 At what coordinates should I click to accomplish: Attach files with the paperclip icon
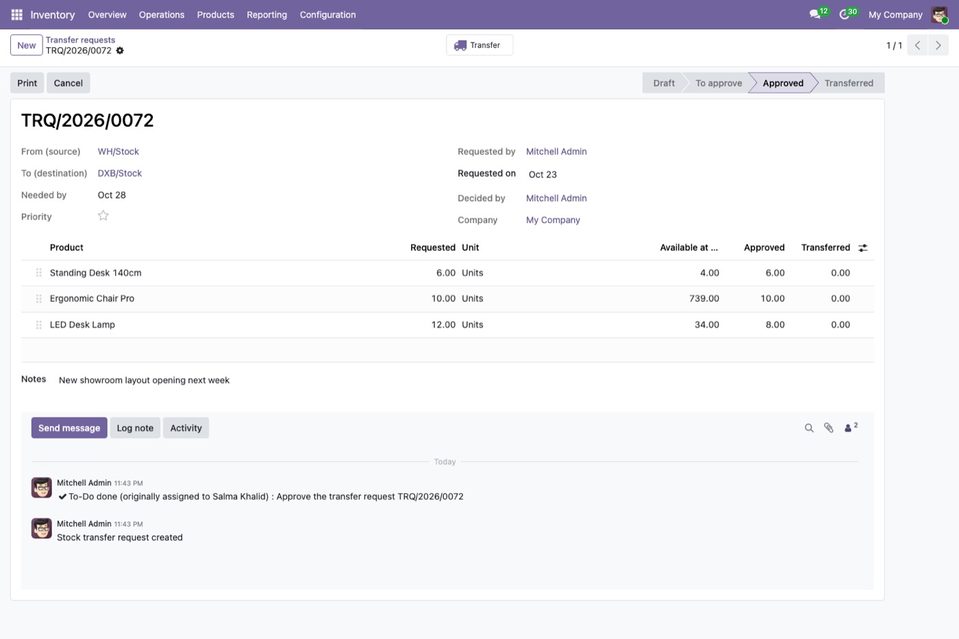pos(828,428)
